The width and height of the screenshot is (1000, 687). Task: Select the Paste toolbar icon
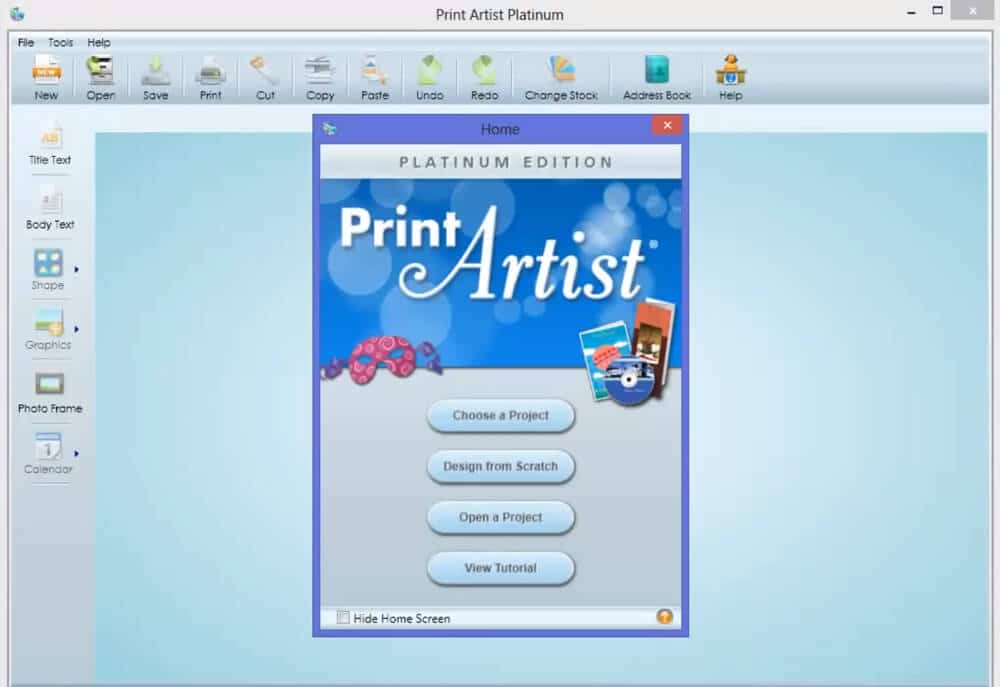[374, 70]
